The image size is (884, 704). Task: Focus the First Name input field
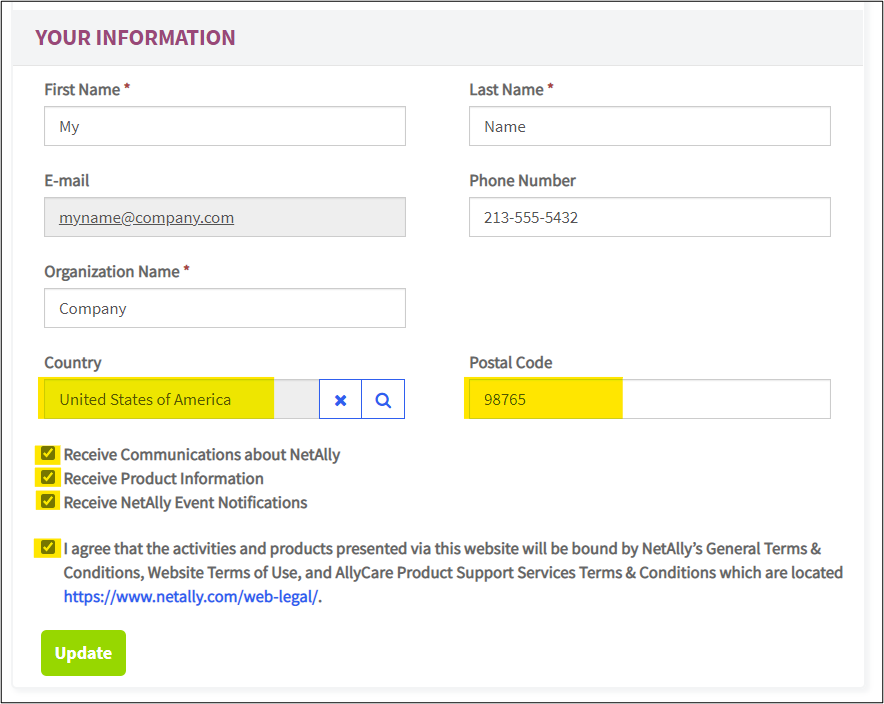click(225, 126)
